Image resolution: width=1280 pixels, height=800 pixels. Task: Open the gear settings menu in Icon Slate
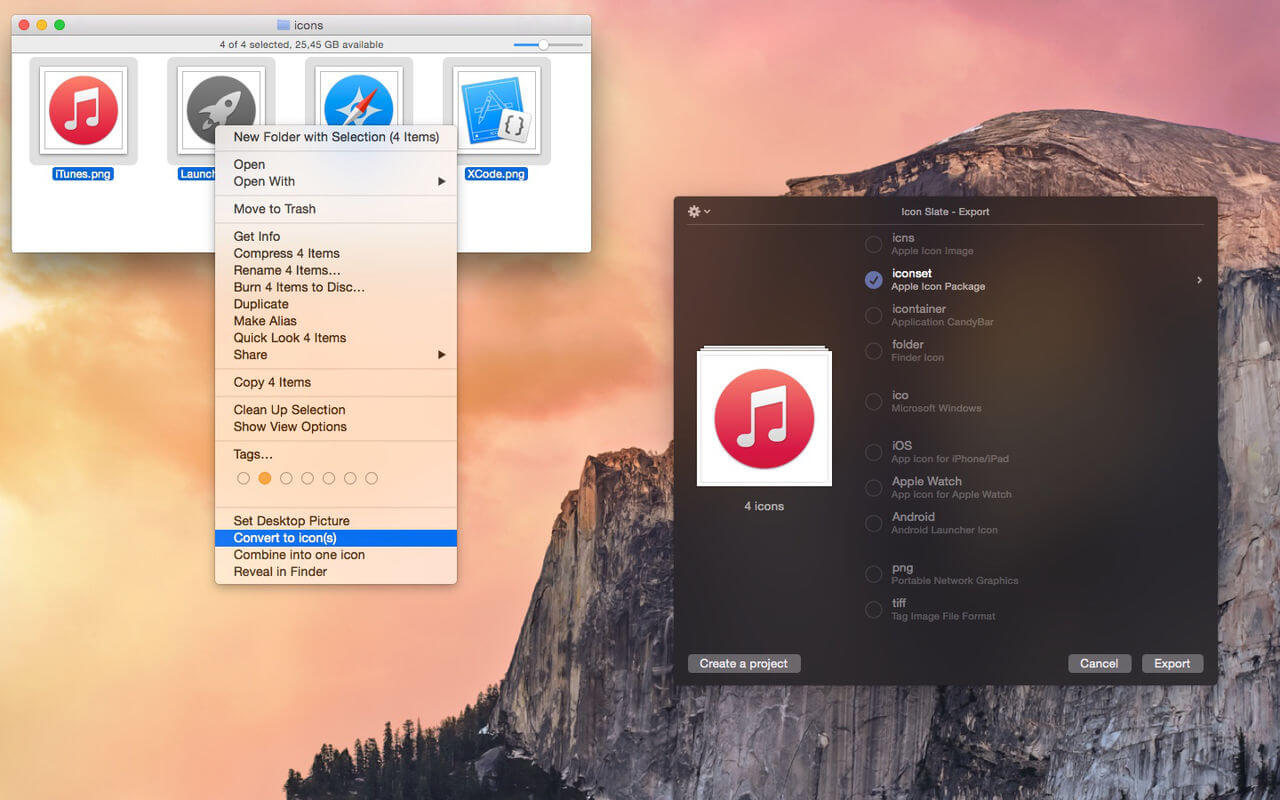[699, 211]
